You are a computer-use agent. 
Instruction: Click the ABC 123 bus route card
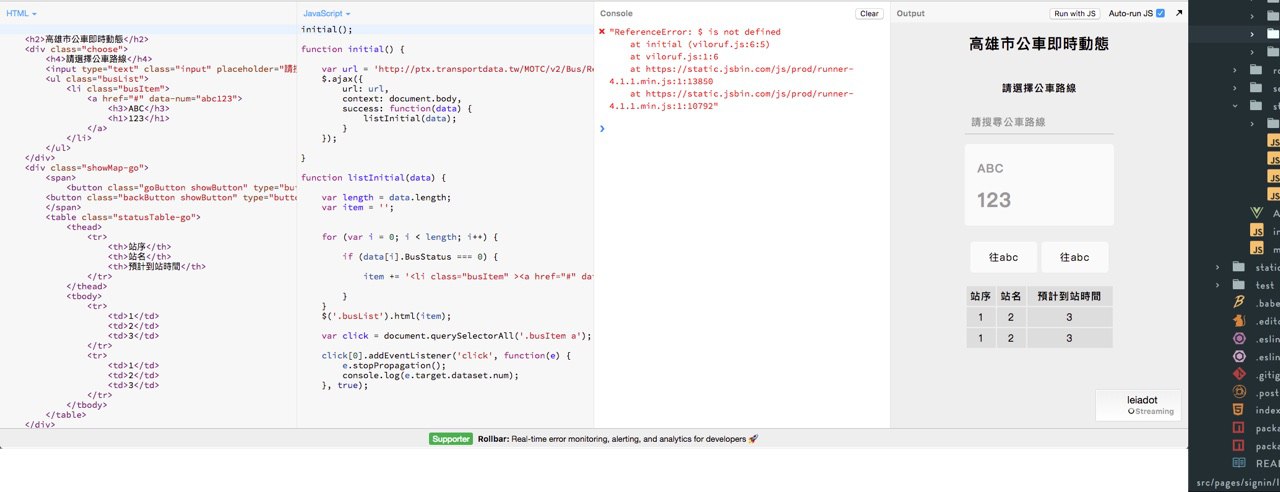1039,185
